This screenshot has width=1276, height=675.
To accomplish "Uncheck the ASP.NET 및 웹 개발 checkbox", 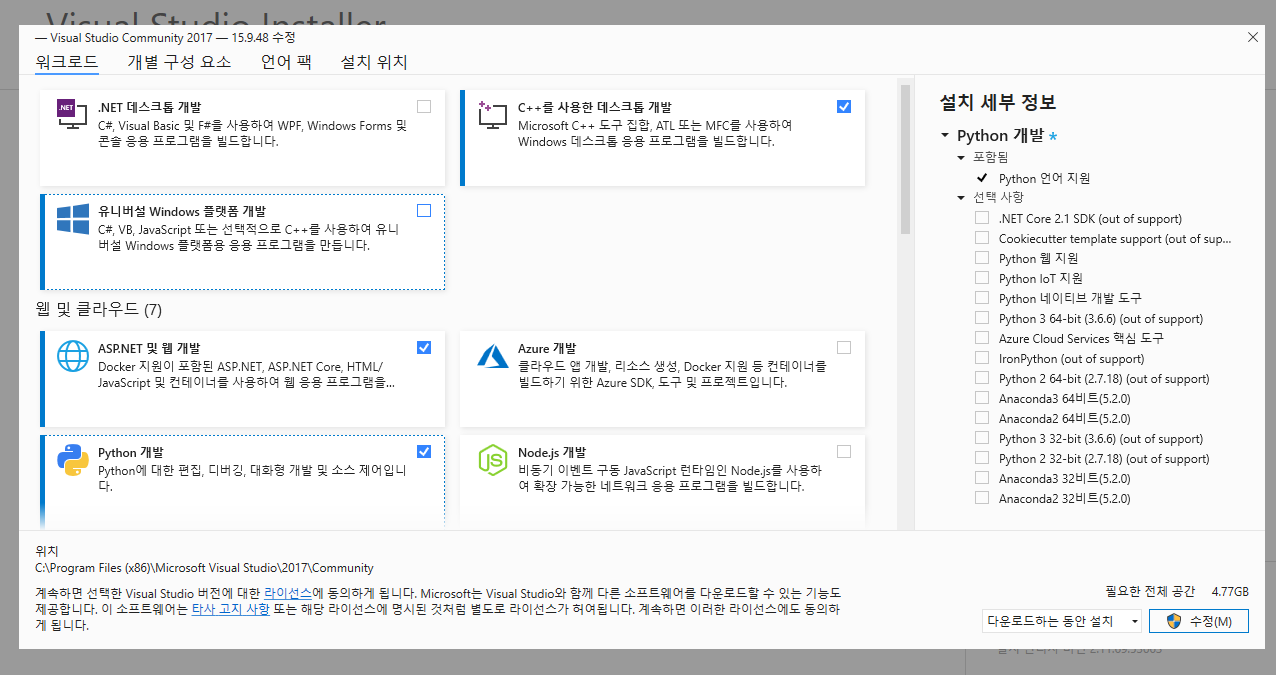I will 424,347.
